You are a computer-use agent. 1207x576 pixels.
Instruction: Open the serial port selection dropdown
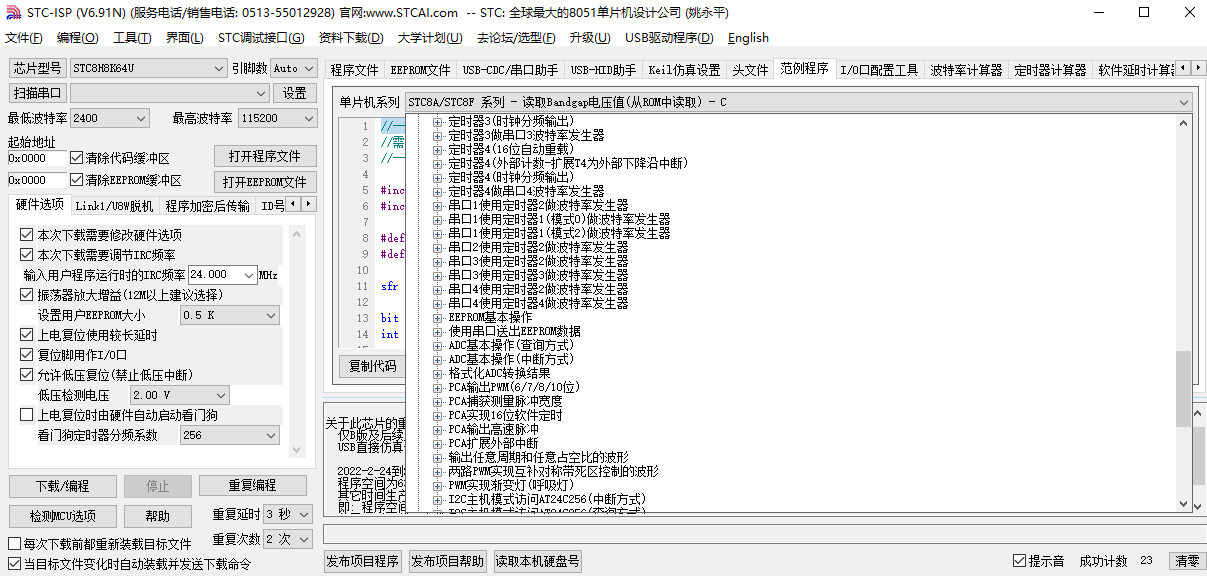pyautogui.click(x=169, y=93)
